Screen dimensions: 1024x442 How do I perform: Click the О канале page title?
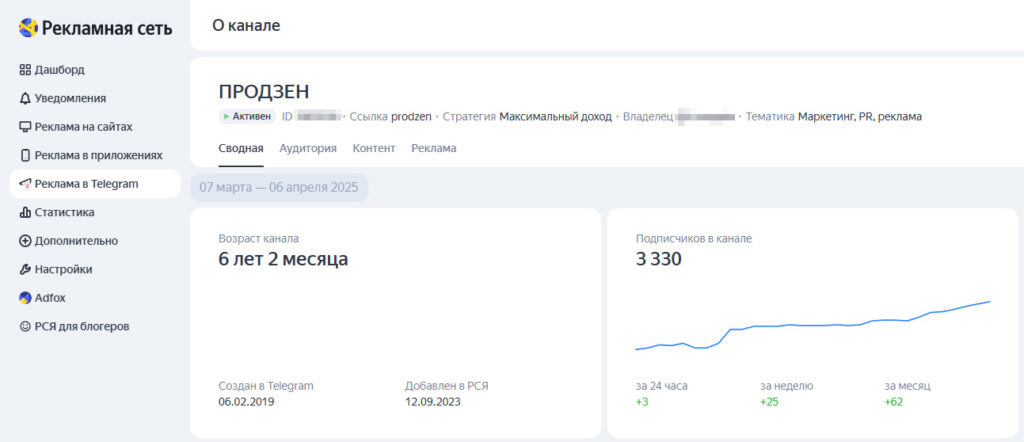tap(246, 25)
